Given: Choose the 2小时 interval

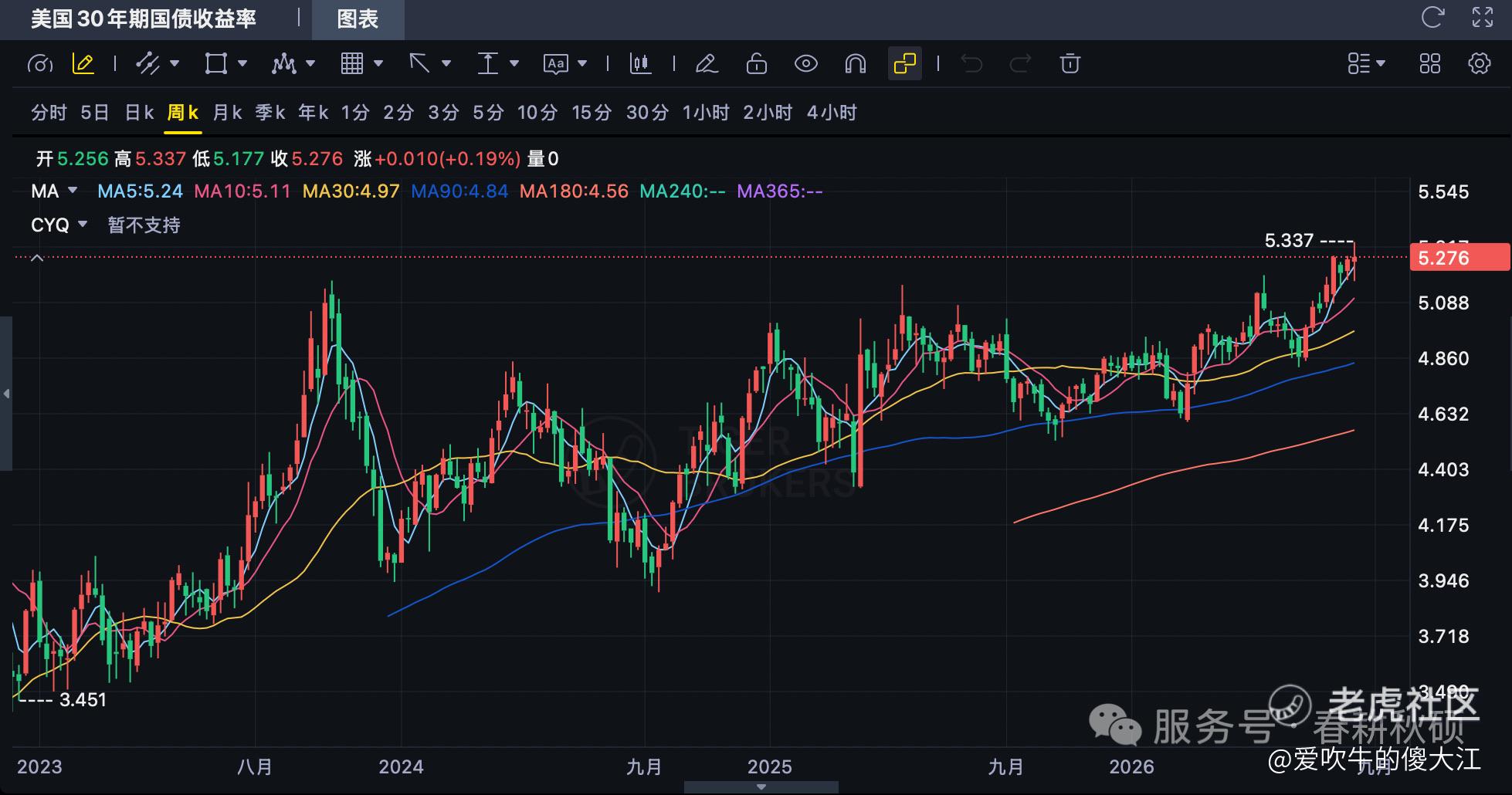Looking at the screenshot, I should [768, 113].
